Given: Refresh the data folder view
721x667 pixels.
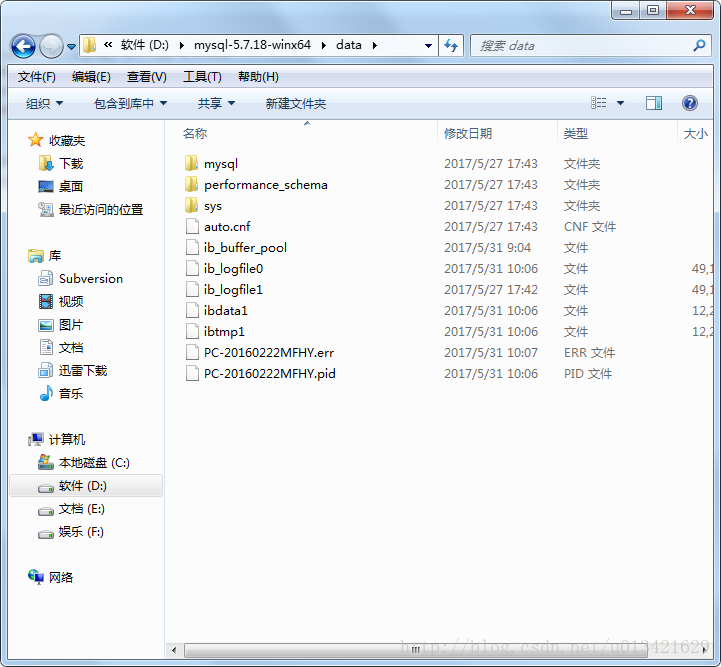Looking at the screenshot, I should 451,46.
